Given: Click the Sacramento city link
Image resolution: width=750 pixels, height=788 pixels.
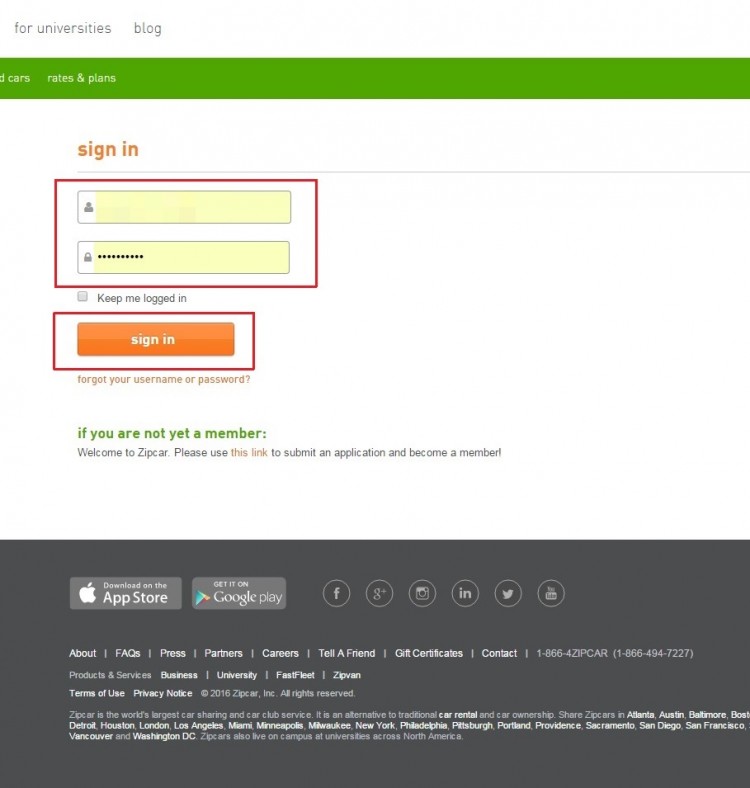Looking at the screenshot, I should point(610,726).
